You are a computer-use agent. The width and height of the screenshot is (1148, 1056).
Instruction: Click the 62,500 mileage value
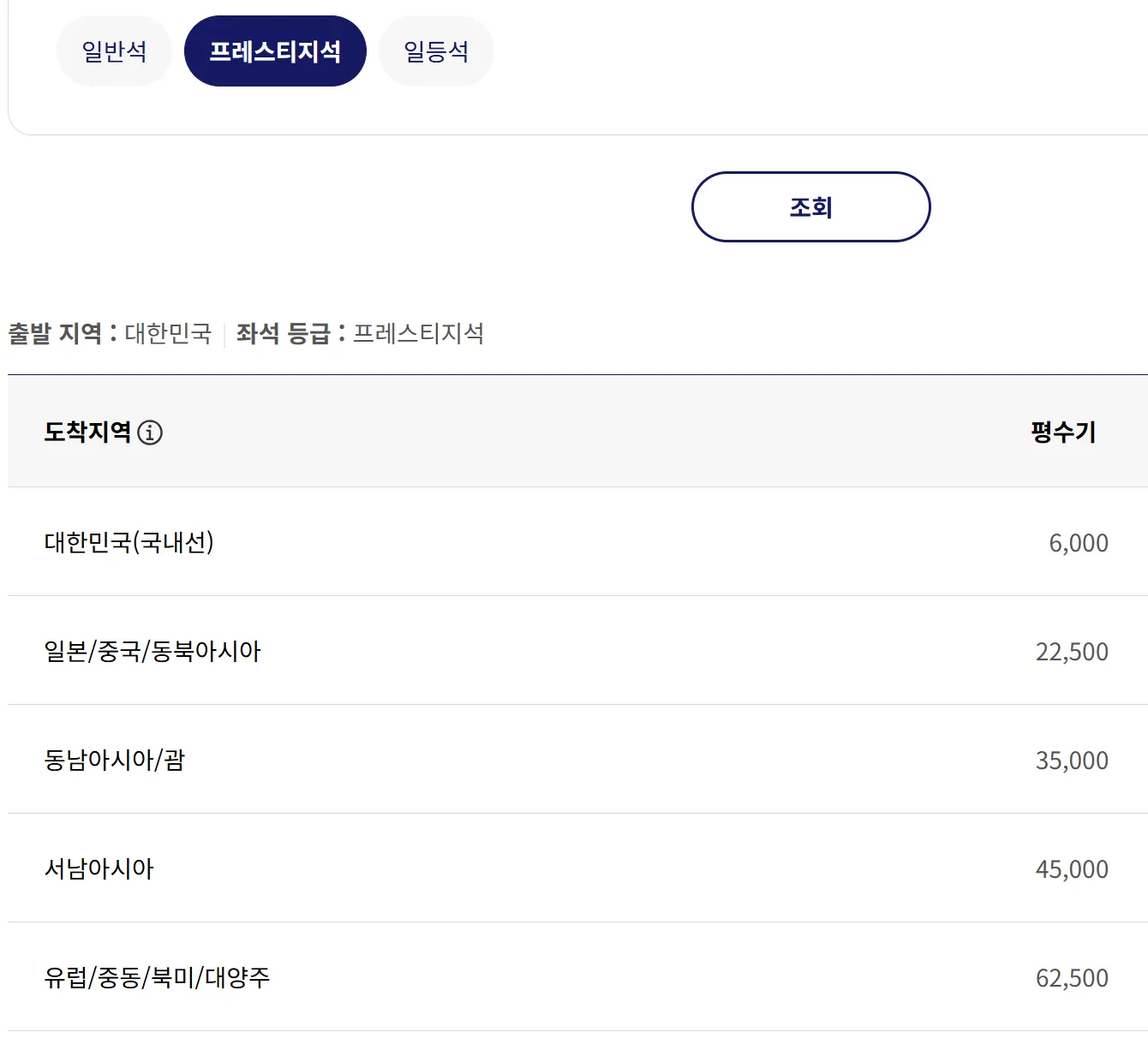(1069, 977)
